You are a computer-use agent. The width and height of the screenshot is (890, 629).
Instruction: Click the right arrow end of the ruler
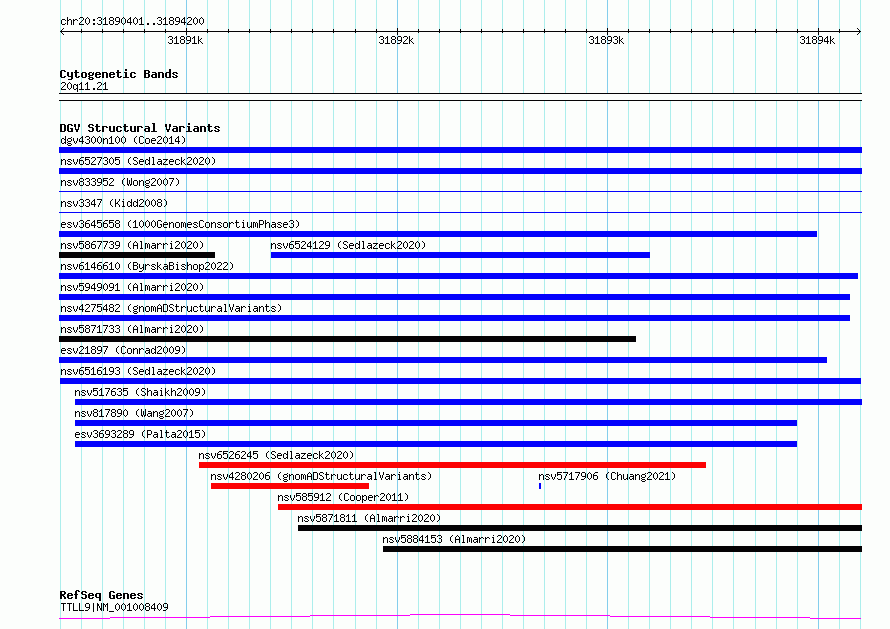pos(859,31)
